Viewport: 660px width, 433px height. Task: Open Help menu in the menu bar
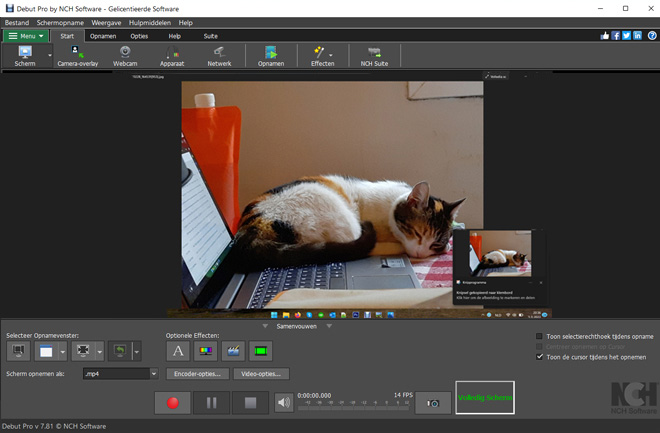pos(185,23)
